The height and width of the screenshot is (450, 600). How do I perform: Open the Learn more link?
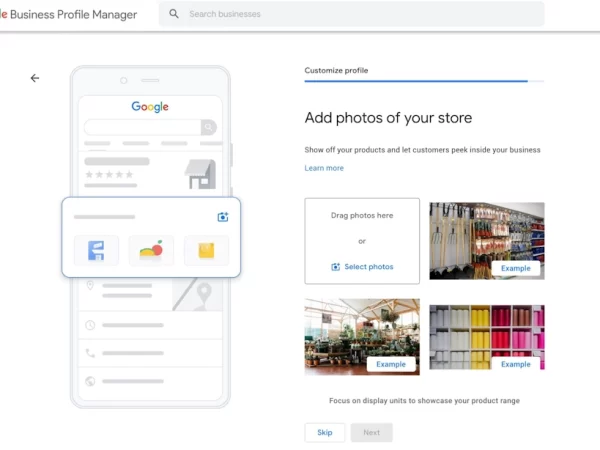pos(324,168)
